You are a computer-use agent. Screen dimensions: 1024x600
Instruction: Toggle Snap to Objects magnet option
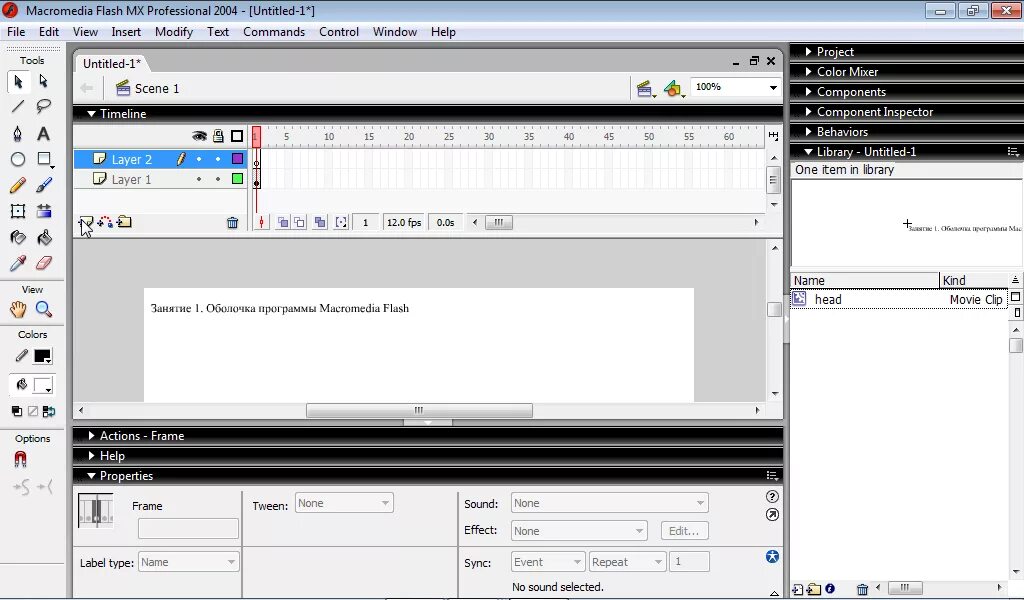click(20, 460)
